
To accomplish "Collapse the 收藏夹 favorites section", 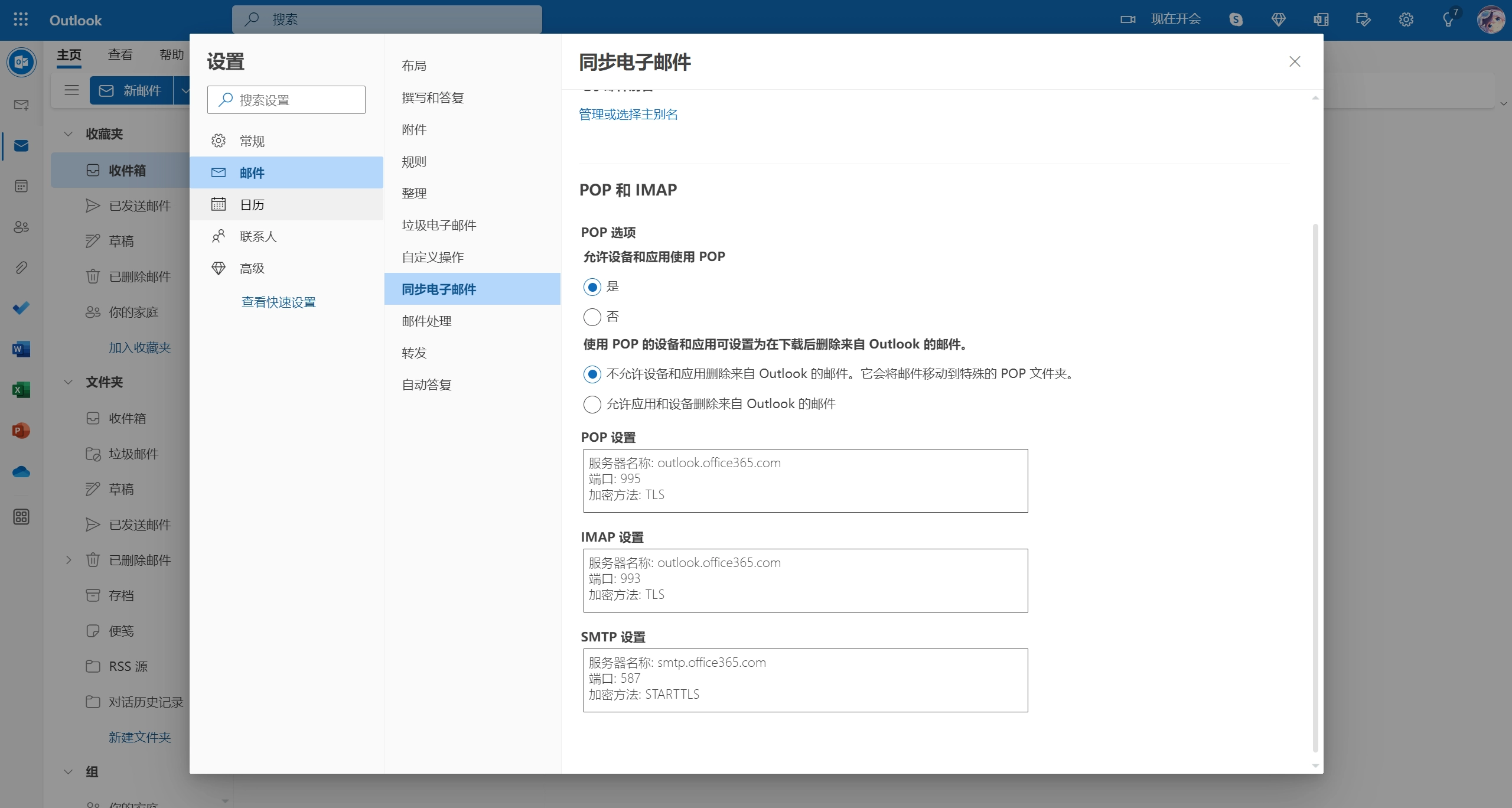I will (69, 134).
